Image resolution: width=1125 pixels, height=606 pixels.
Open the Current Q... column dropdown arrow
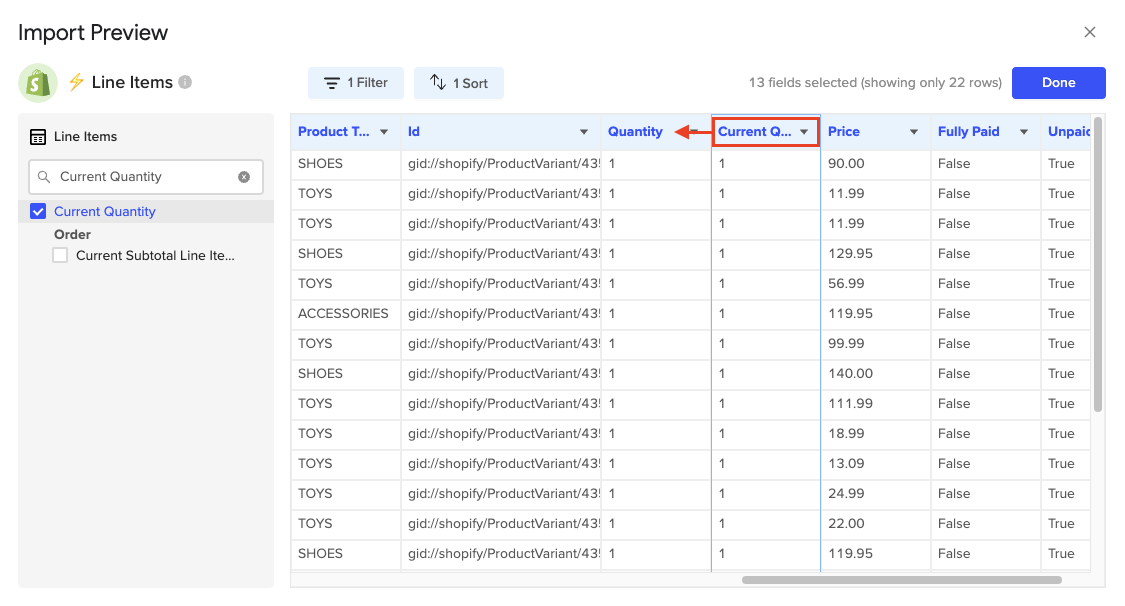(x=804, y=132)
